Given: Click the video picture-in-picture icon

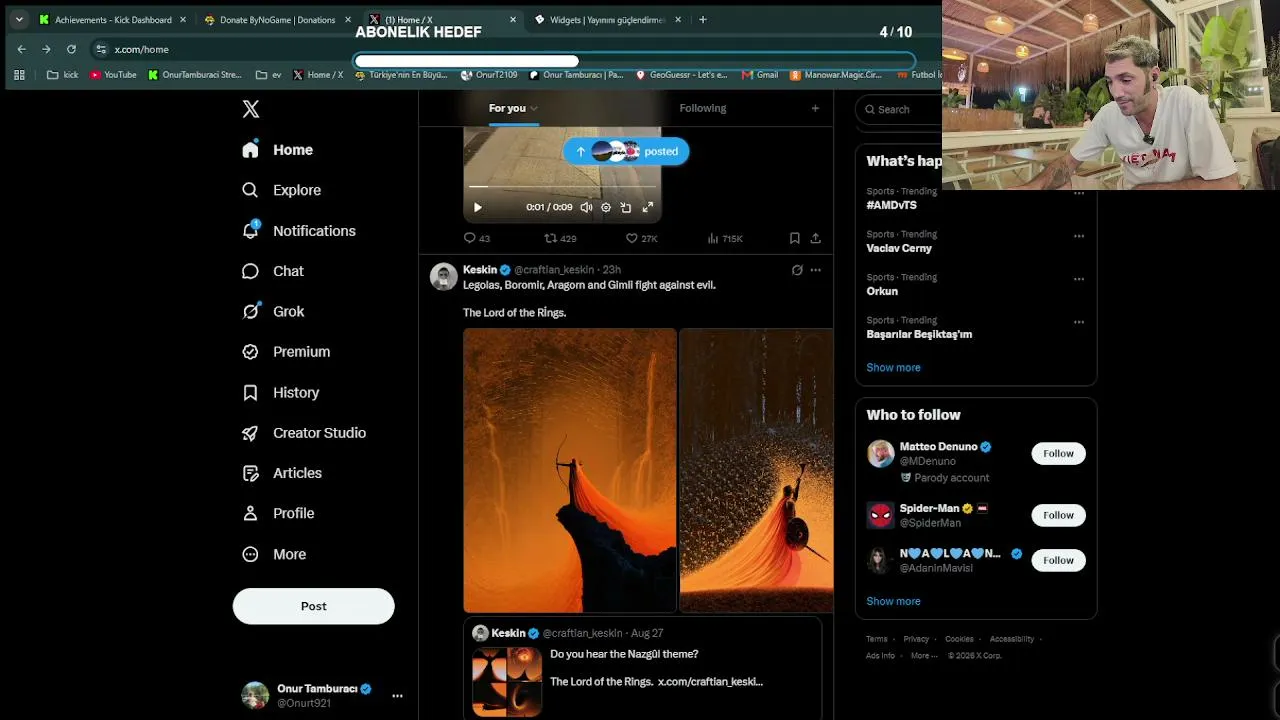Looking at the screenshot, I should point(626,207).
